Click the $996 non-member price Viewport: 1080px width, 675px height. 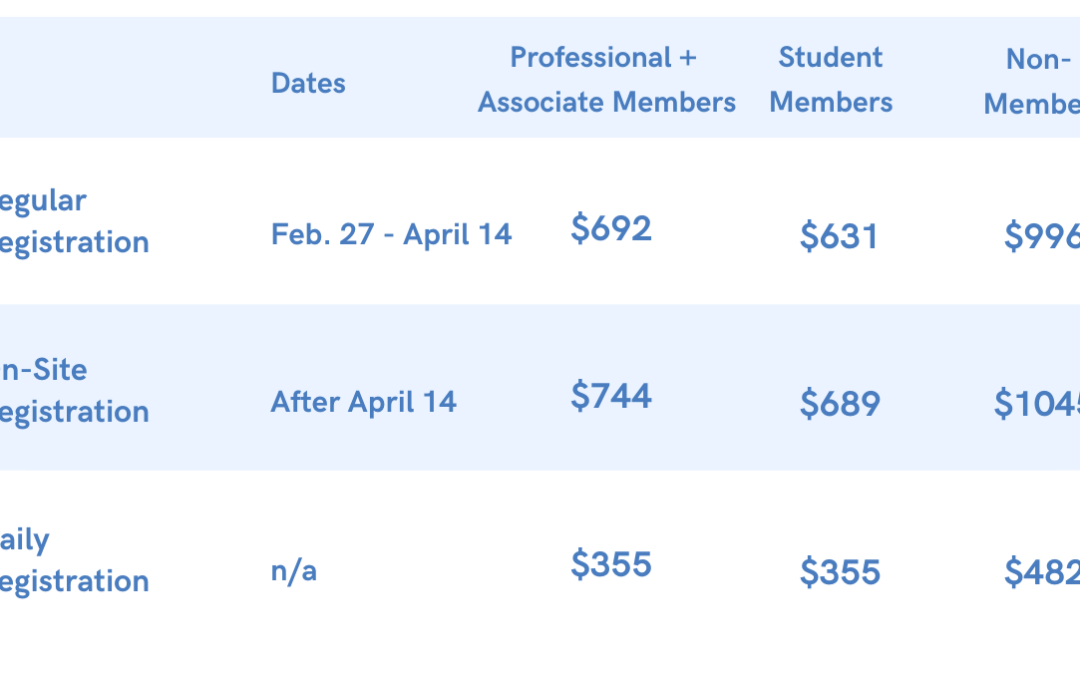coord(1041,236)
